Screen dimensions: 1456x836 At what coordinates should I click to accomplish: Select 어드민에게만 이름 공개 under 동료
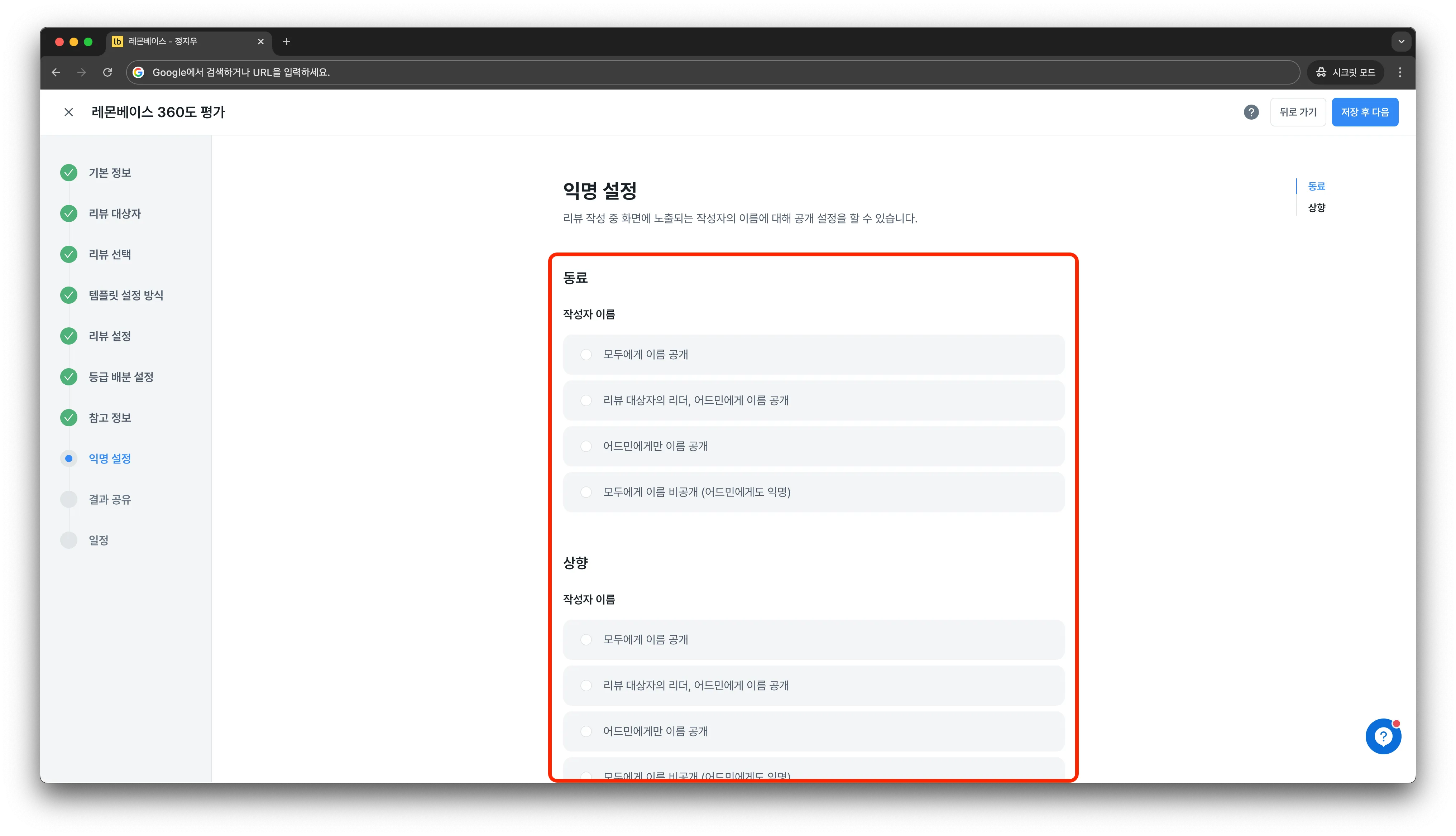point(814,446)
